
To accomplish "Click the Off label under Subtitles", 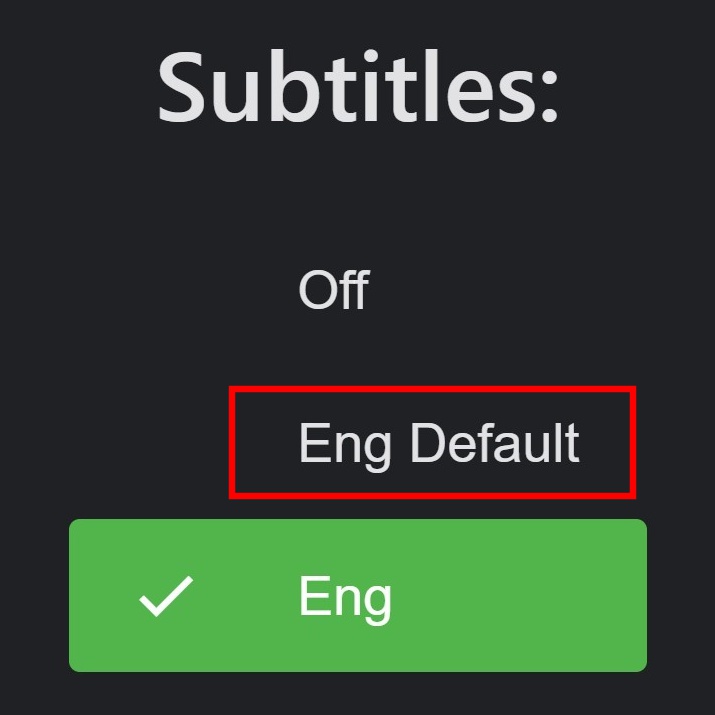I will [333, 290].
